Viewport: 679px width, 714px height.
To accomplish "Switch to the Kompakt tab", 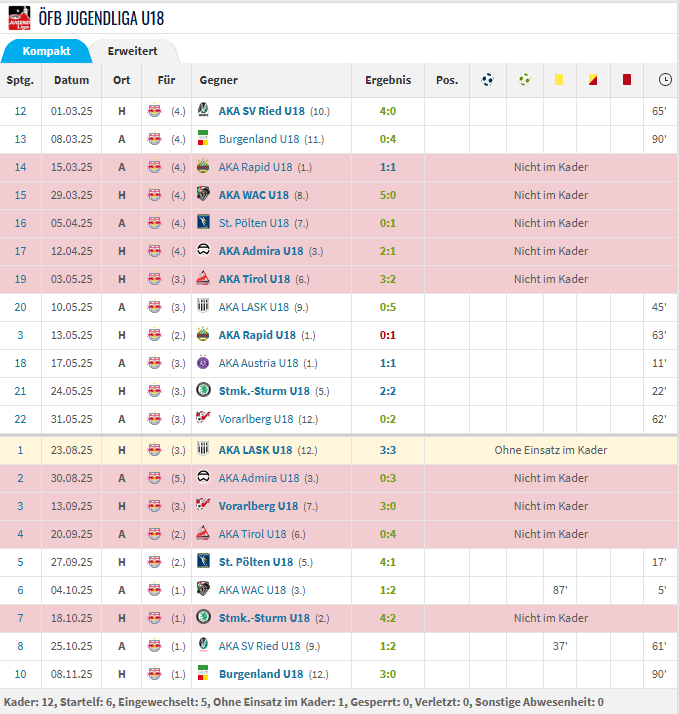I will tap(46, 51).
